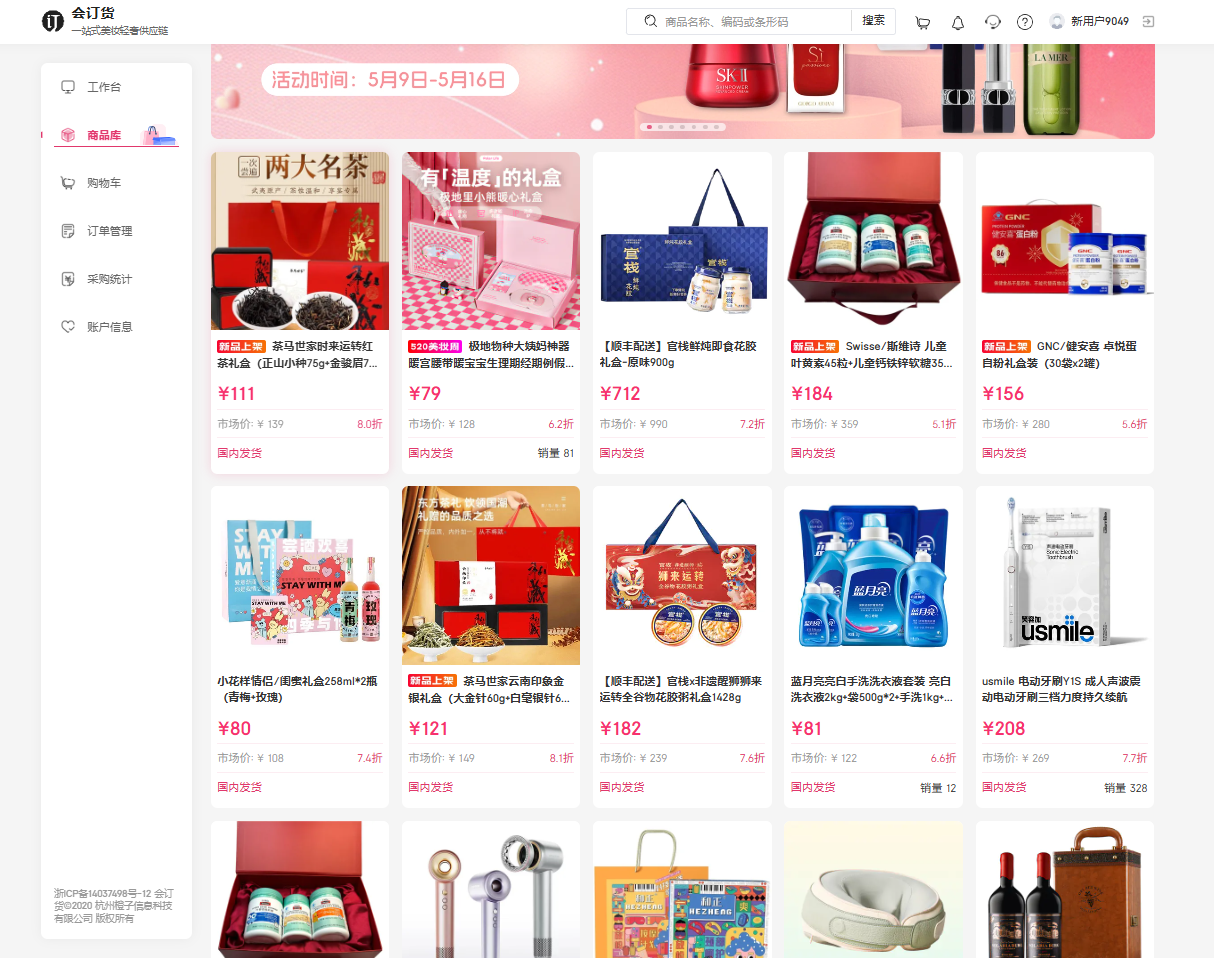
Task: Open the usmile electric toothbrush product image
Action: (x=1065, y=576)
